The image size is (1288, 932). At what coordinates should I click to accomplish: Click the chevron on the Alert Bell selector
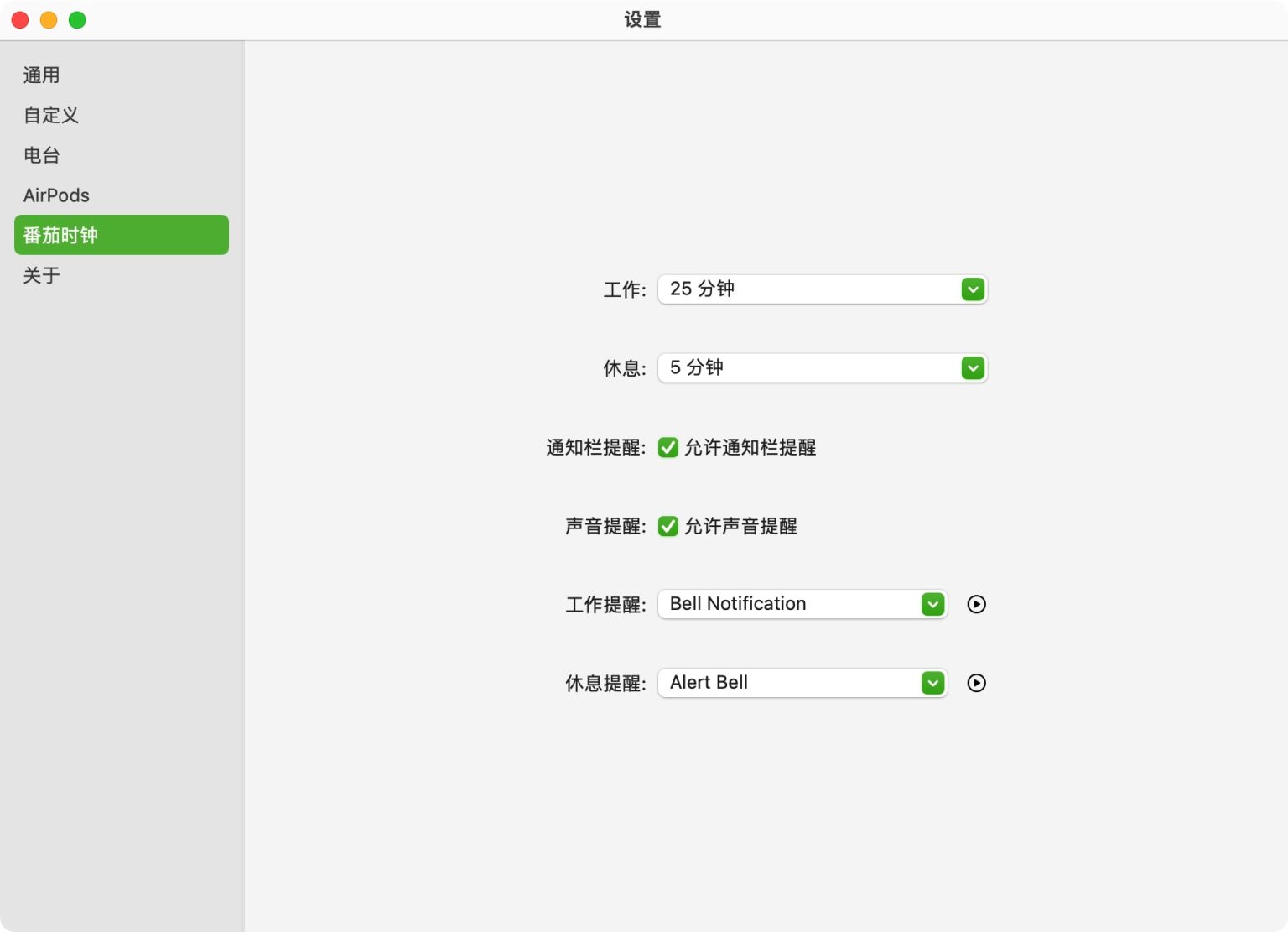coord(932,683)
